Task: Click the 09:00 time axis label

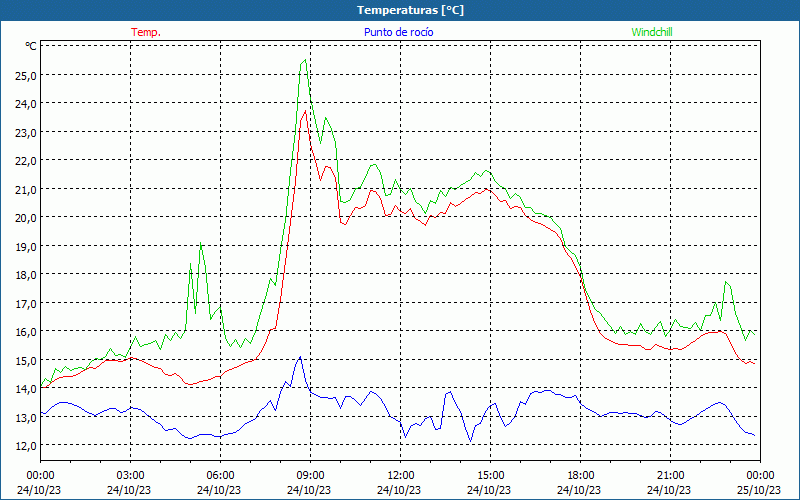Action: point(310,476)
